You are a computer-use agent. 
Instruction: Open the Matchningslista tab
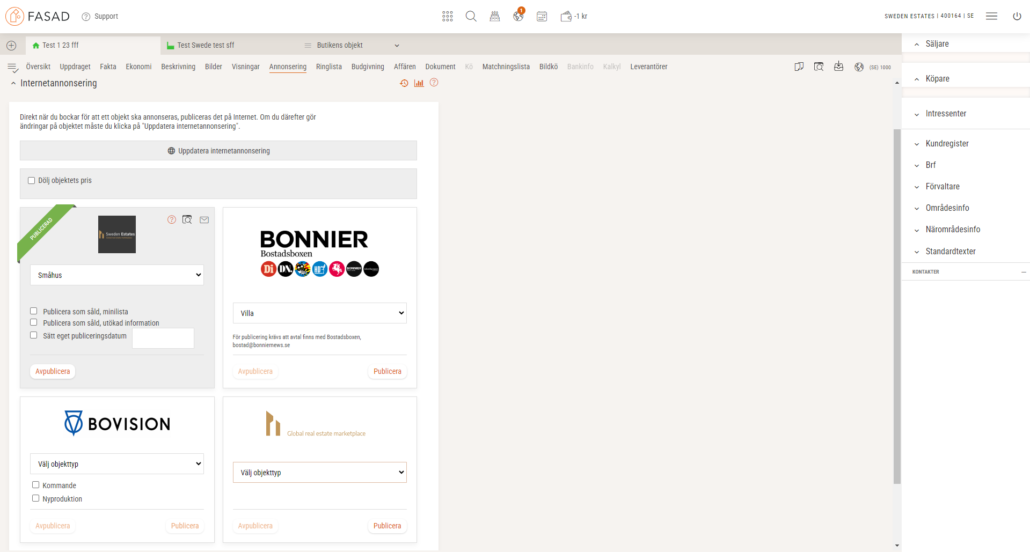click(506, 66)
